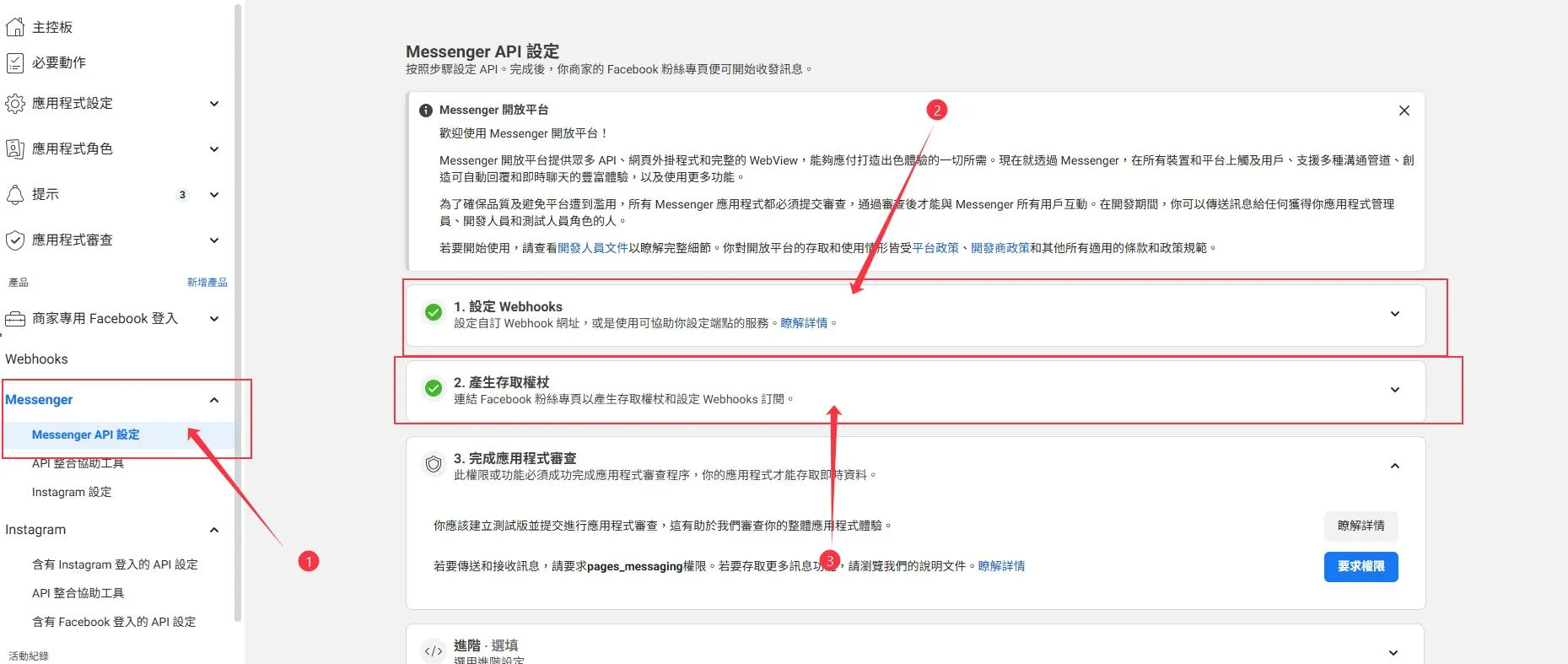Click the shield icon for 完成應用程式審查
The width and height of the screenshot is (1568, 664).
tap(434, 464)
